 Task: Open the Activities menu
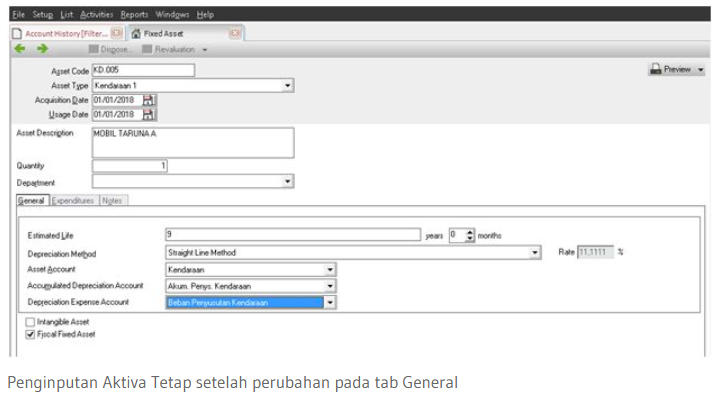97,15
